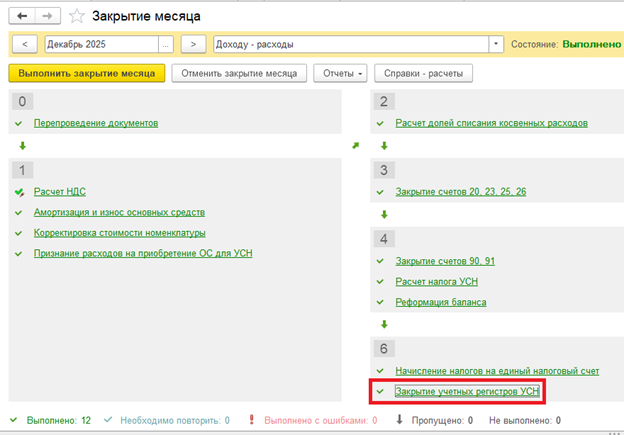Screen dimensions: 624x435
Task: Click the black down-arrow skipped icon
Action: click(x=400, y=419)
